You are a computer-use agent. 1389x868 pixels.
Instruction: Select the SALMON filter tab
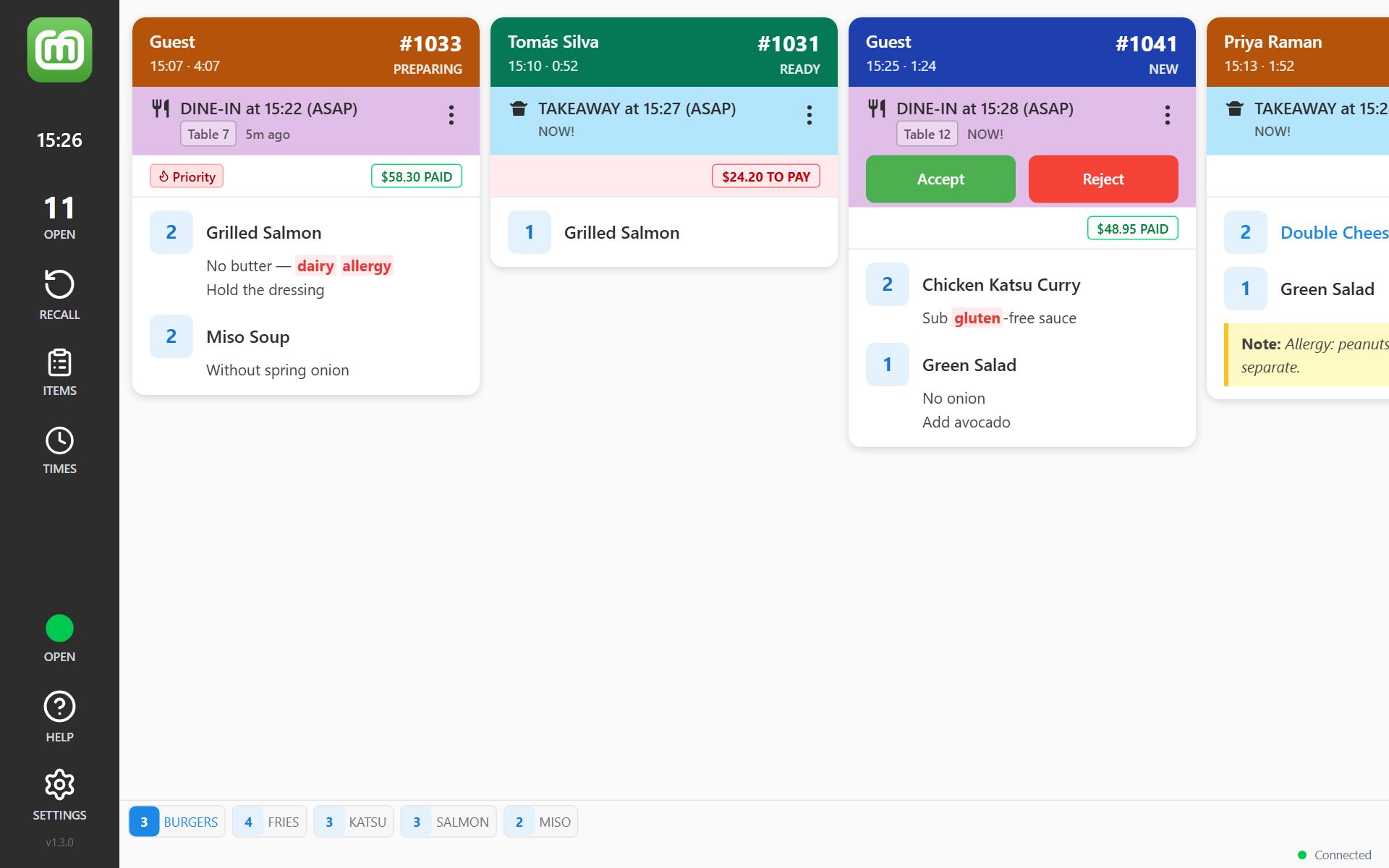[449, 822]
